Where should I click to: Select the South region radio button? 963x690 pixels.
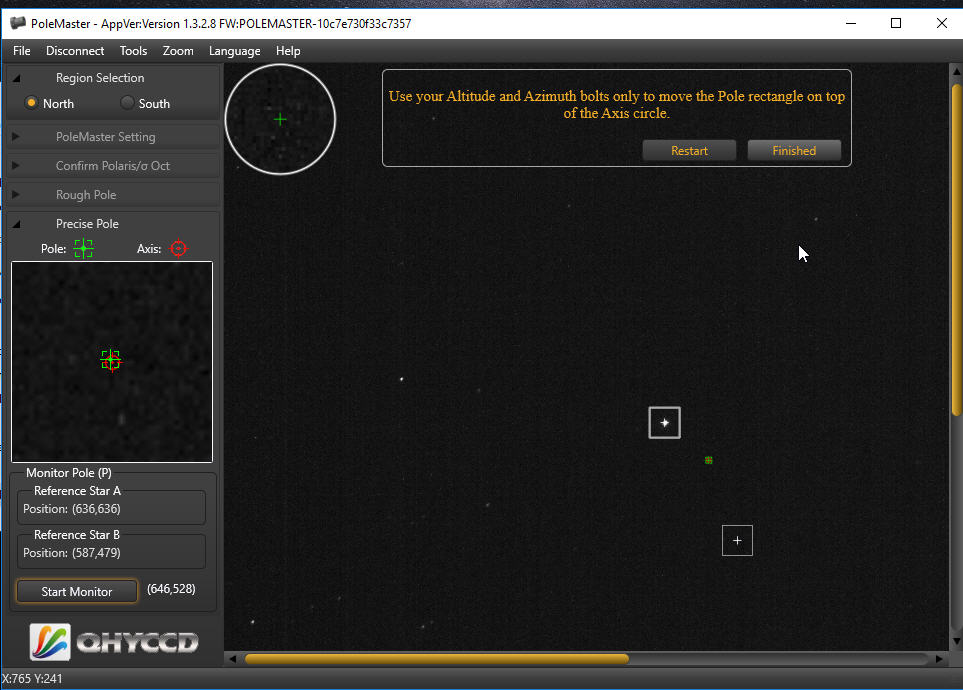(x=127, y=103)
